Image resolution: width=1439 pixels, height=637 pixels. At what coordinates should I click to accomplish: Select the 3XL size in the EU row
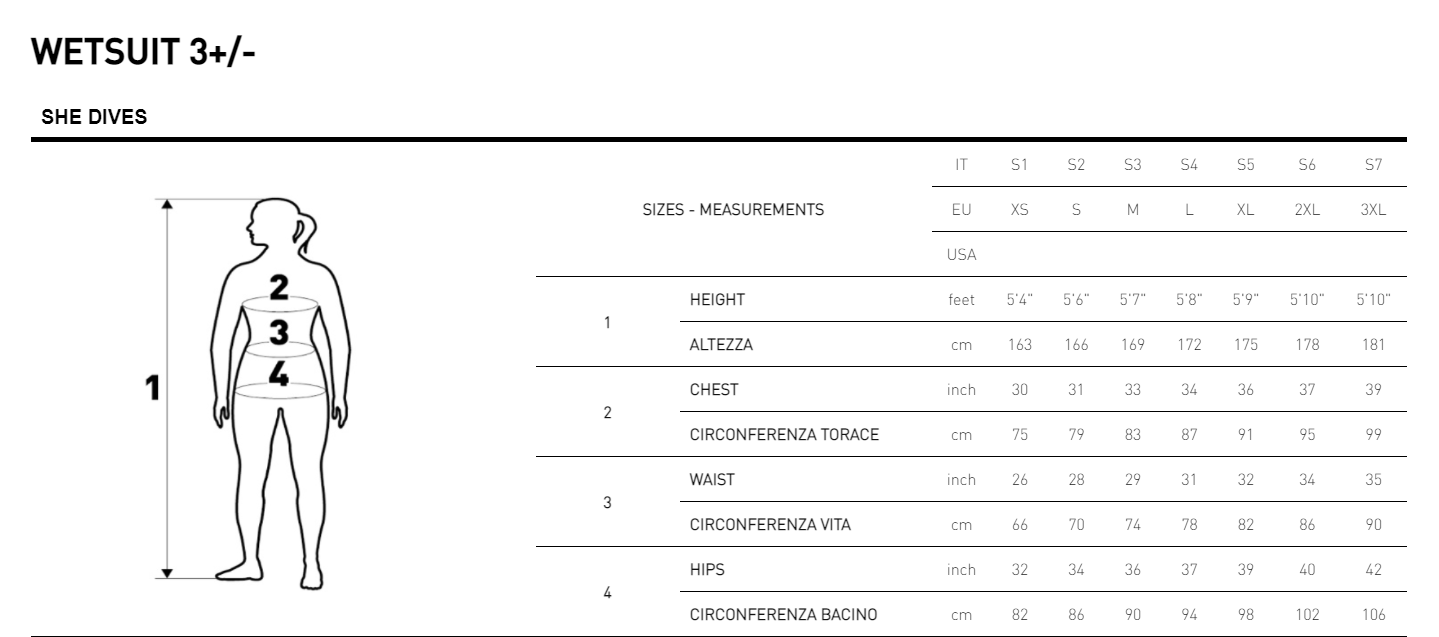1373,210
